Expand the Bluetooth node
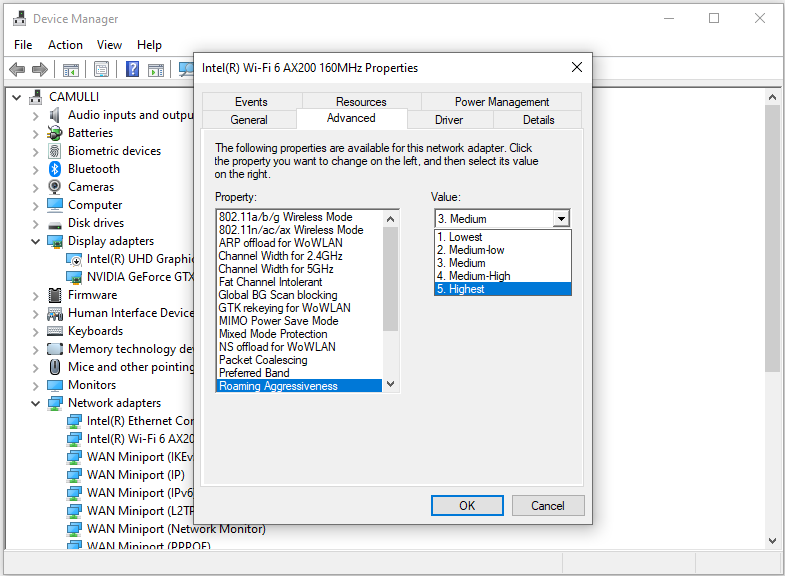The width and height of the screenshot is (785, 576). (35, 170)
